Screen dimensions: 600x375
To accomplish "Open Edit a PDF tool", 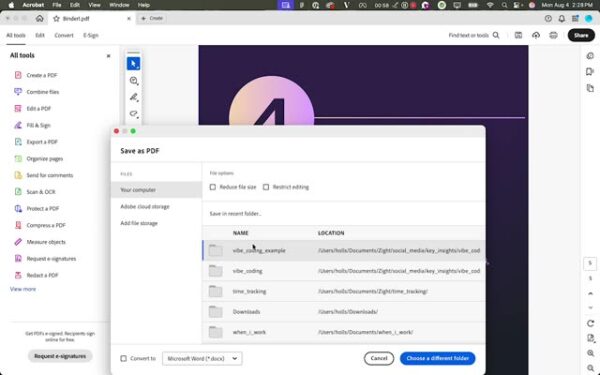I will pos(33,109).
